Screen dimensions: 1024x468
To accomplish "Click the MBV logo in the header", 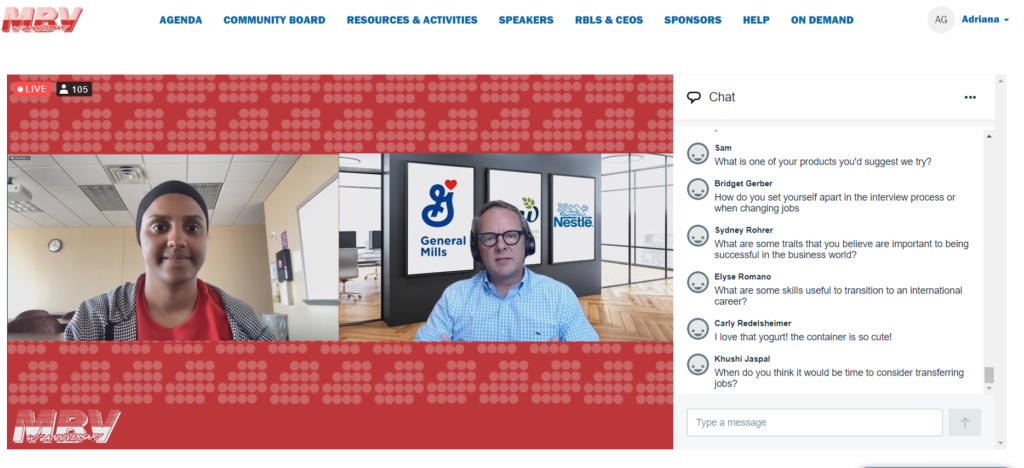I will coord(42,19).
